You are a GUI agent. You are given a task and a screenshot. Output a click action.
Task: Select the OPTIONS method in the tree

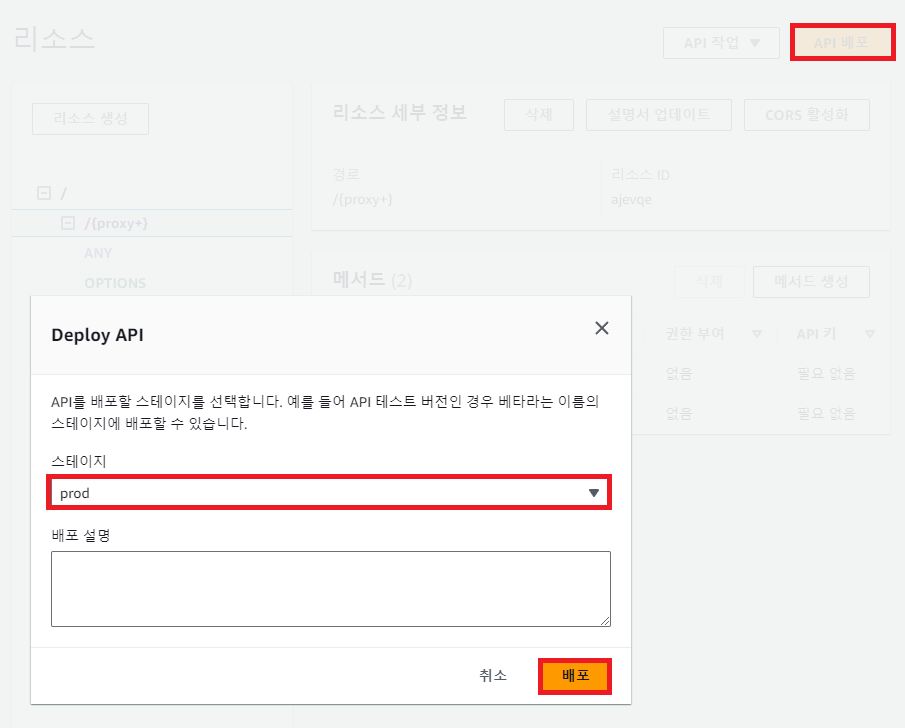115,283
